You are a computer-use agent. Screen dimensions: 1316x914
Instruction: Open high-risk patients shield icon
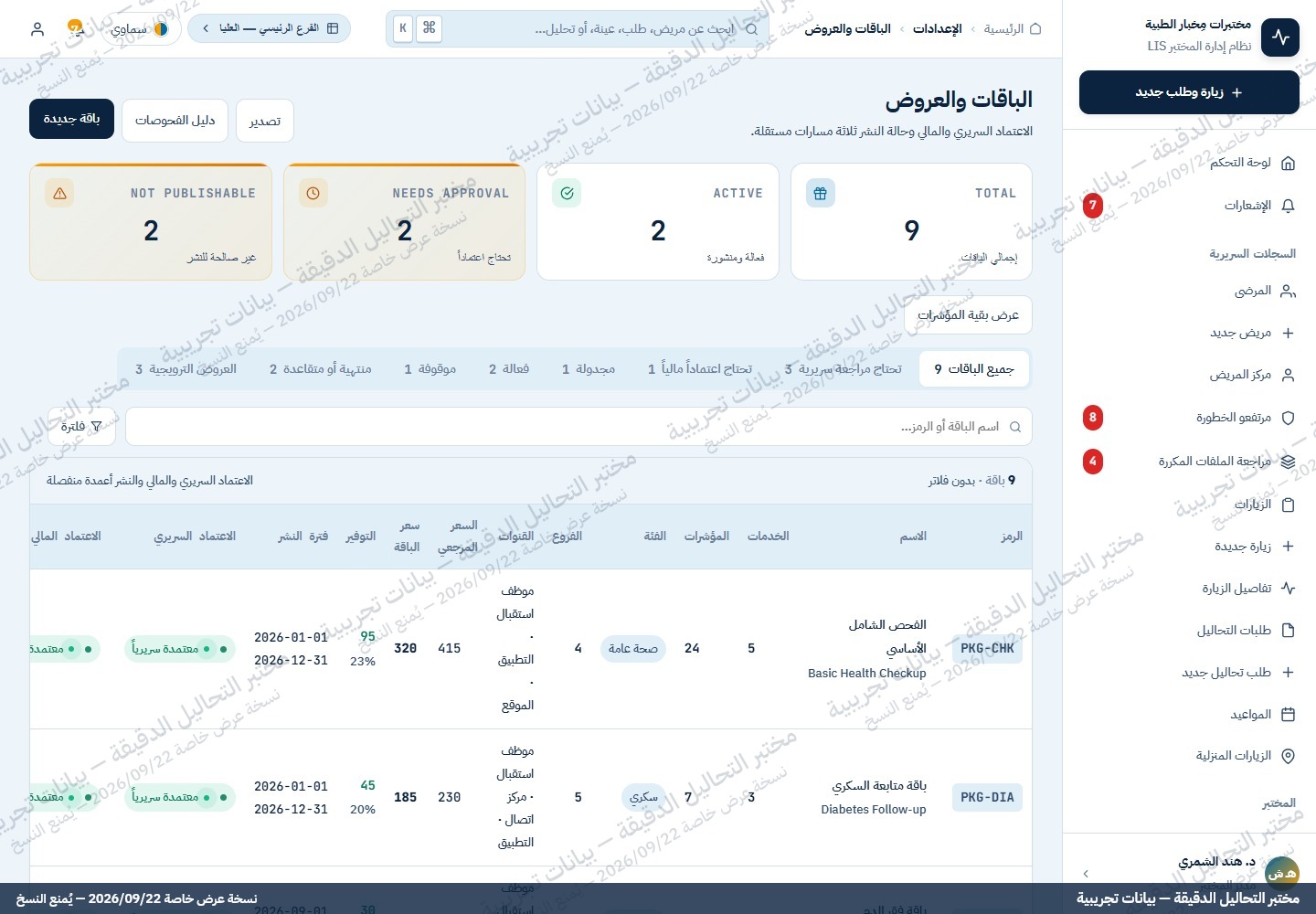1288,418
